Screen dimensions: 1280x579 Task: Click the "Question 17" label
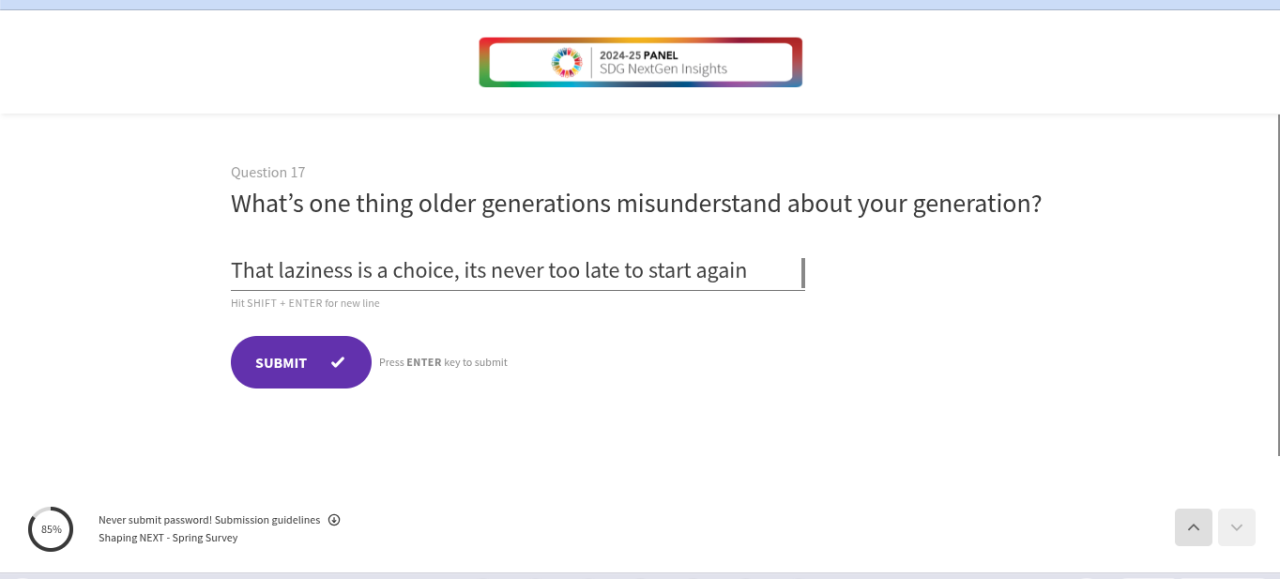(x=268, y=172)
